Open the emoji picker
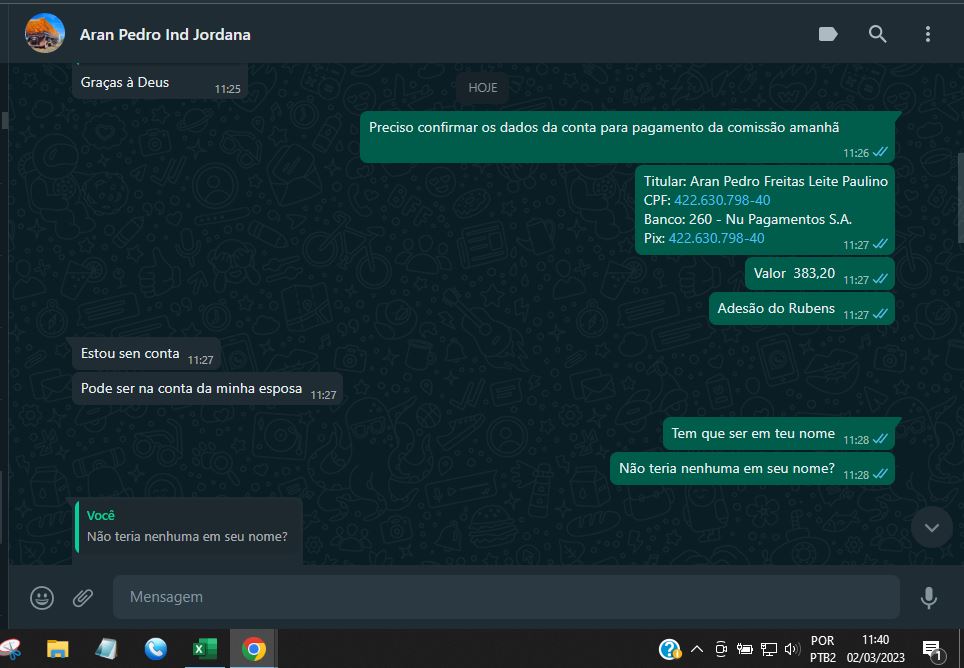Screen dimensions: 964x668 tap(42, 598)
